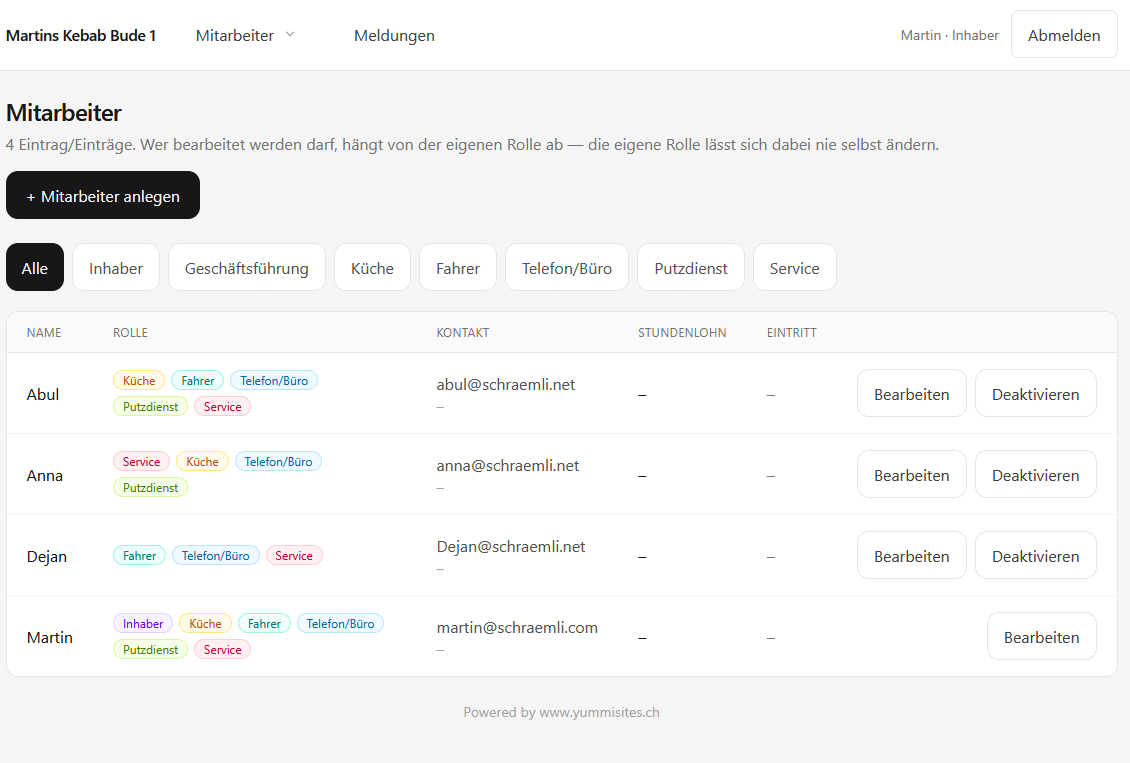
Task: Click the name Abul in the table
Action: tap(43, 394)
